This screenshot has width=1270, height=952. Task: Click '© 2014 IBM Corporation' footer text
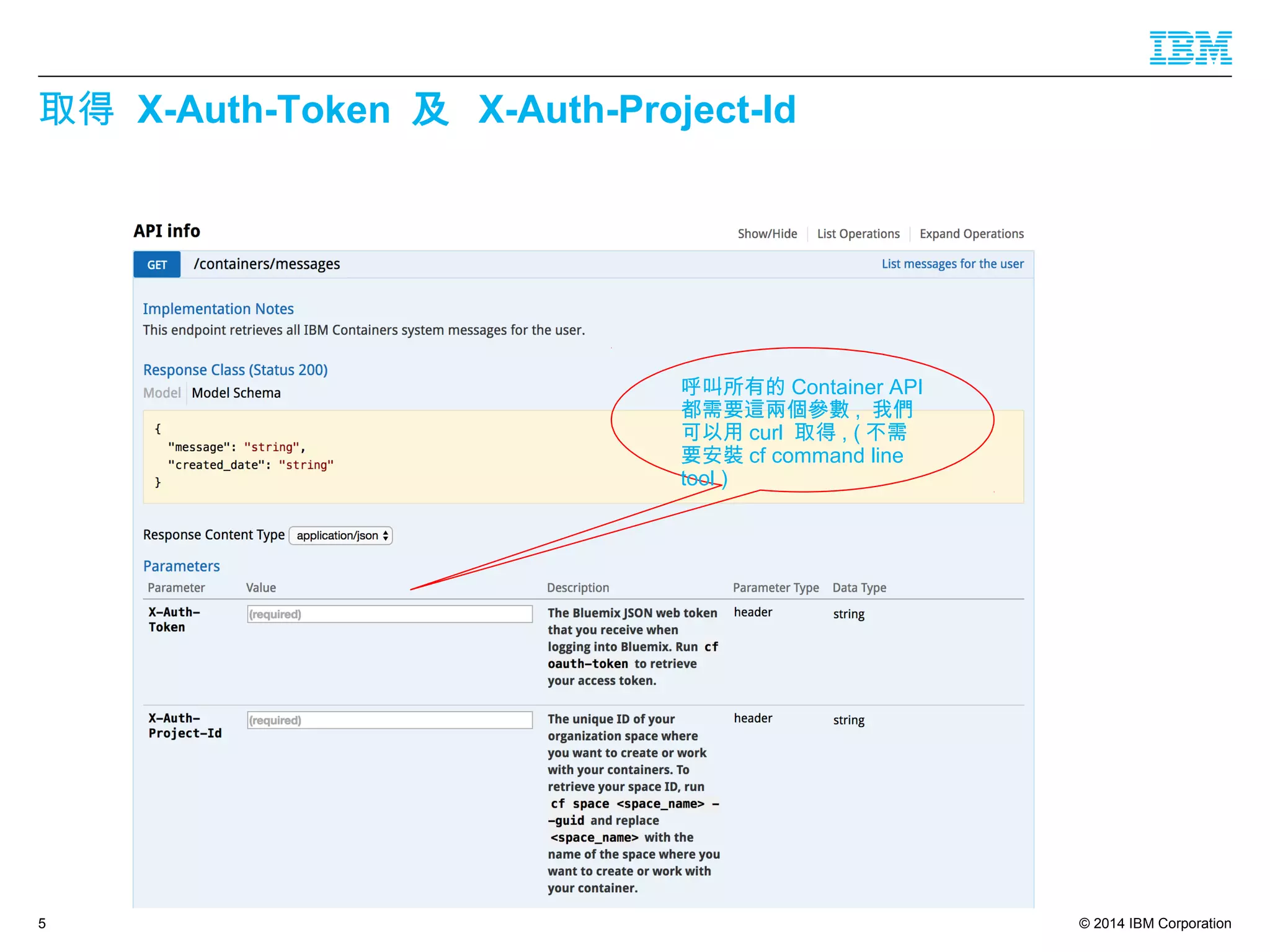pos(1155,923)
